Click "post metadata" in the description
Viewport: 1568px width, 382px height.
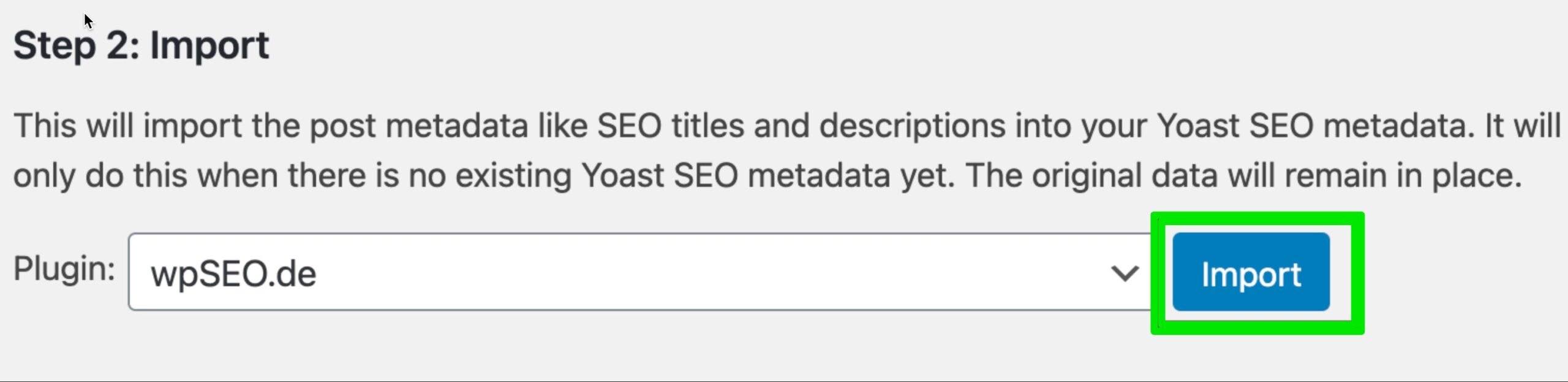coord(418,126)
